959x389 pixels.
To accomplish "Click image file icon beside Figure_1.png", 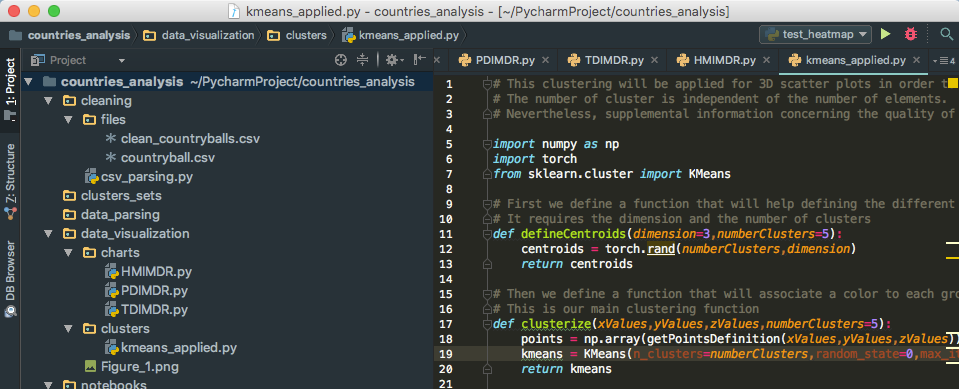I will click(x=90, y=367).
